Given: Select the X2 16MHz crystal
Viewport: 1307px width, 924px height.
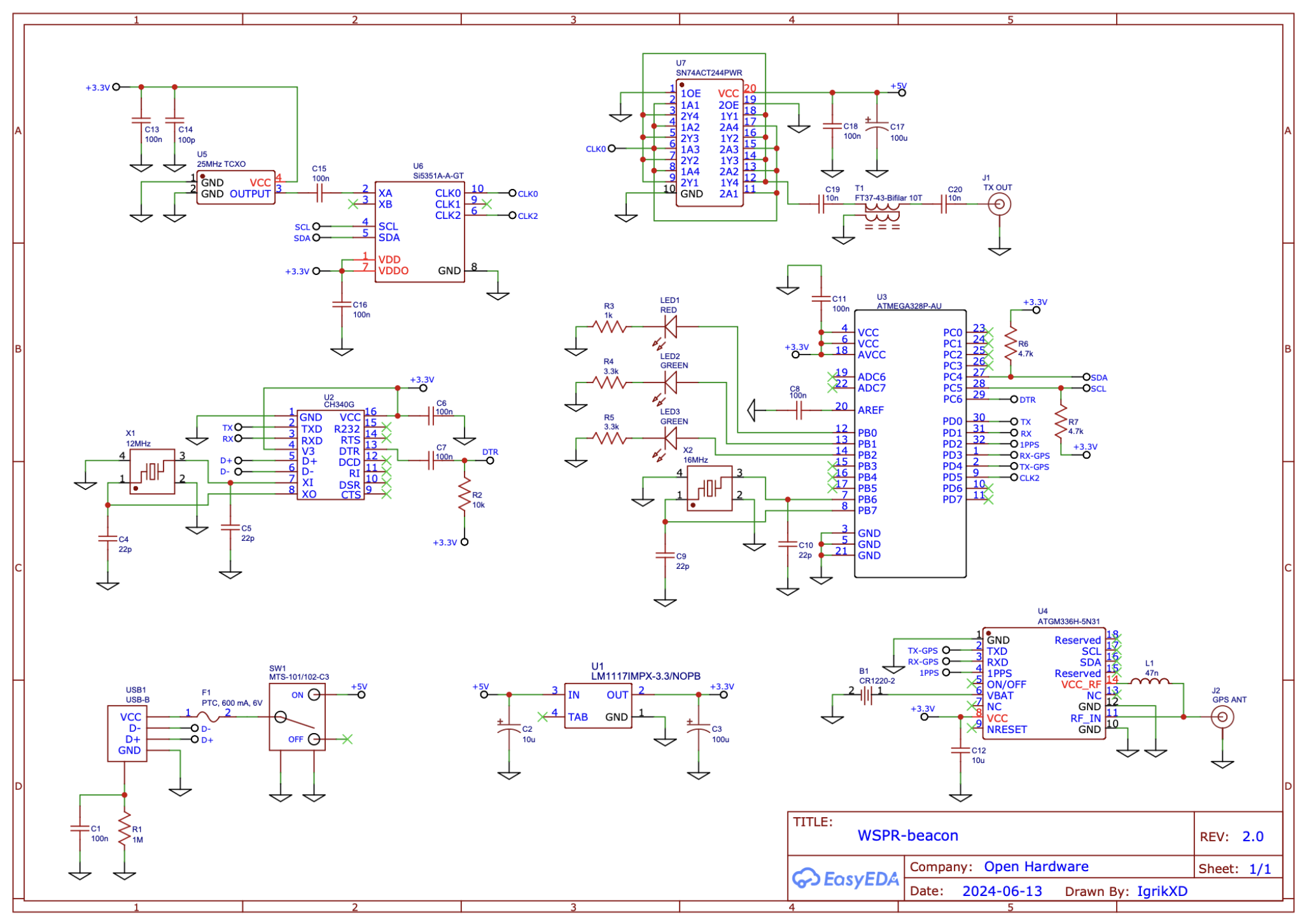Looking at the screenshot, I should click(x=709, y=488).
